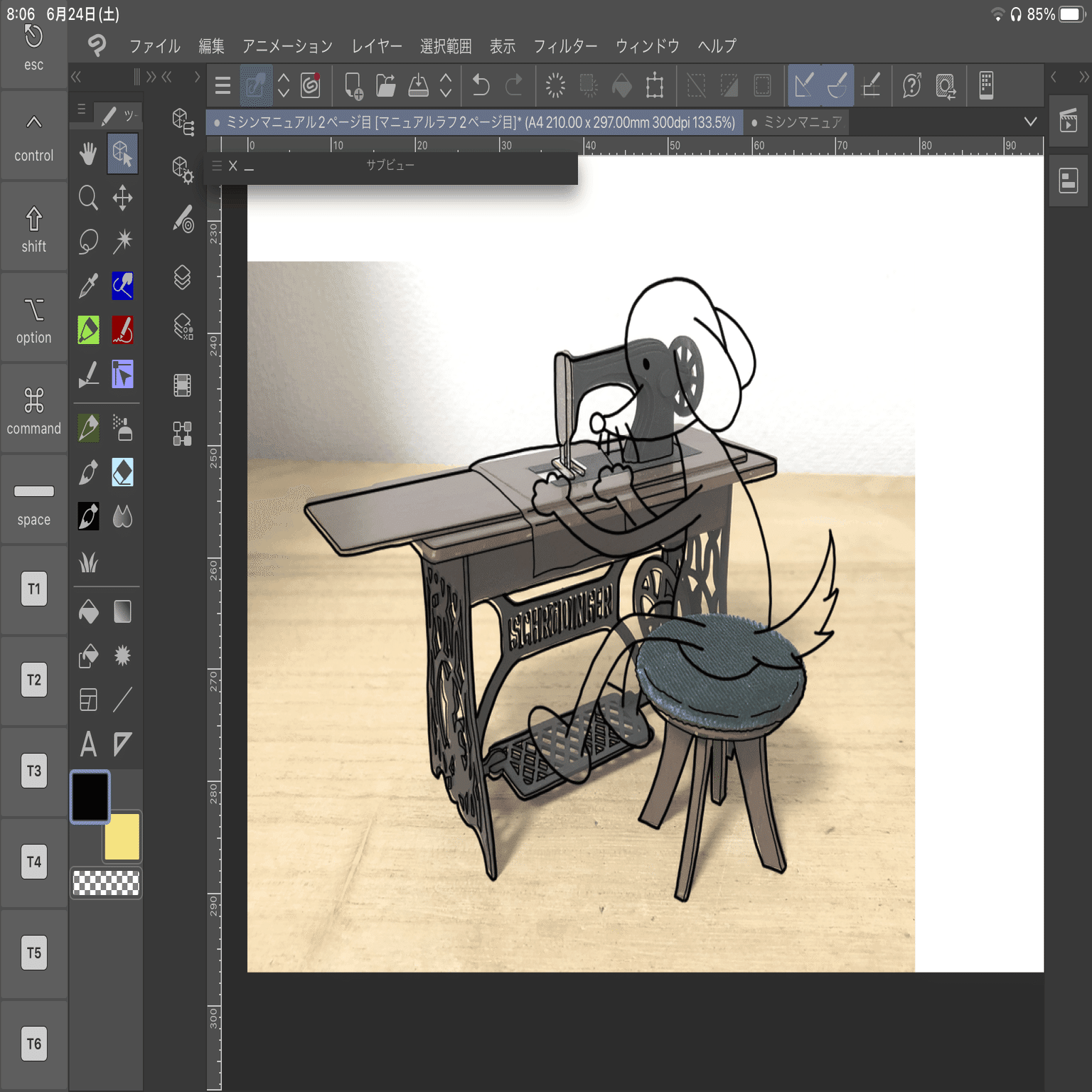Viewport: 1092px width, 1092px height.
Task: Select the Zoom magnifier tool
Action: pyautogui.click(x=88, y=199)
